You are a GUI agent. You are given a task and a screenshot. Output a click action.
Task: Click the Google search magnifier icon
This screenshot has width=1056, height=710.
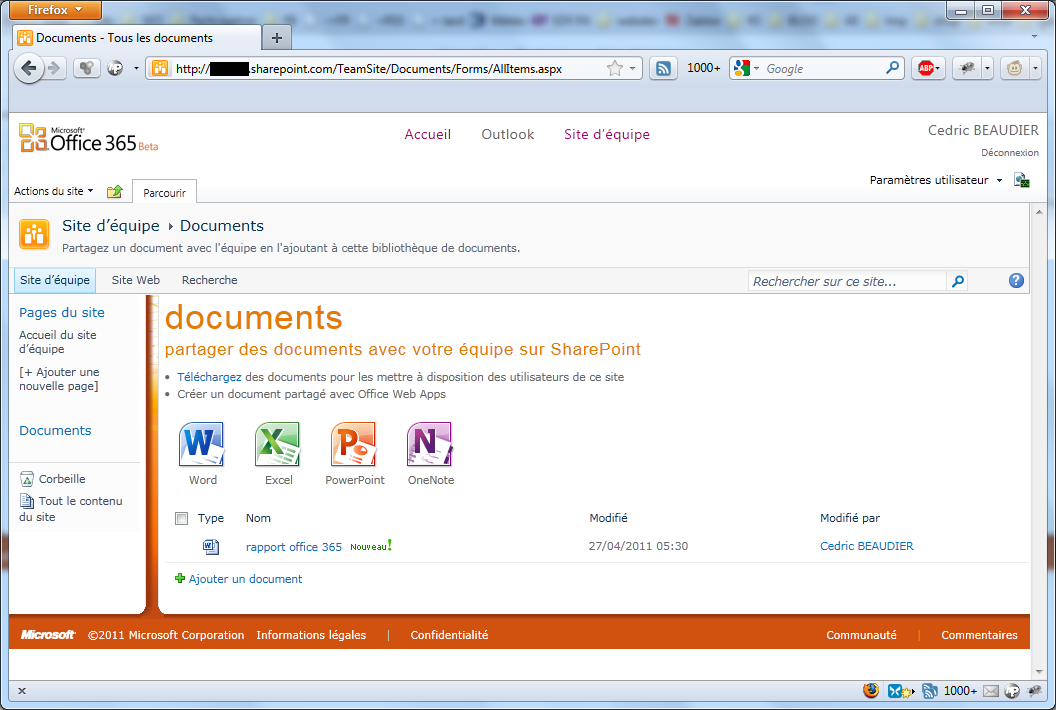pyautogui.click(x=892, y=67)
